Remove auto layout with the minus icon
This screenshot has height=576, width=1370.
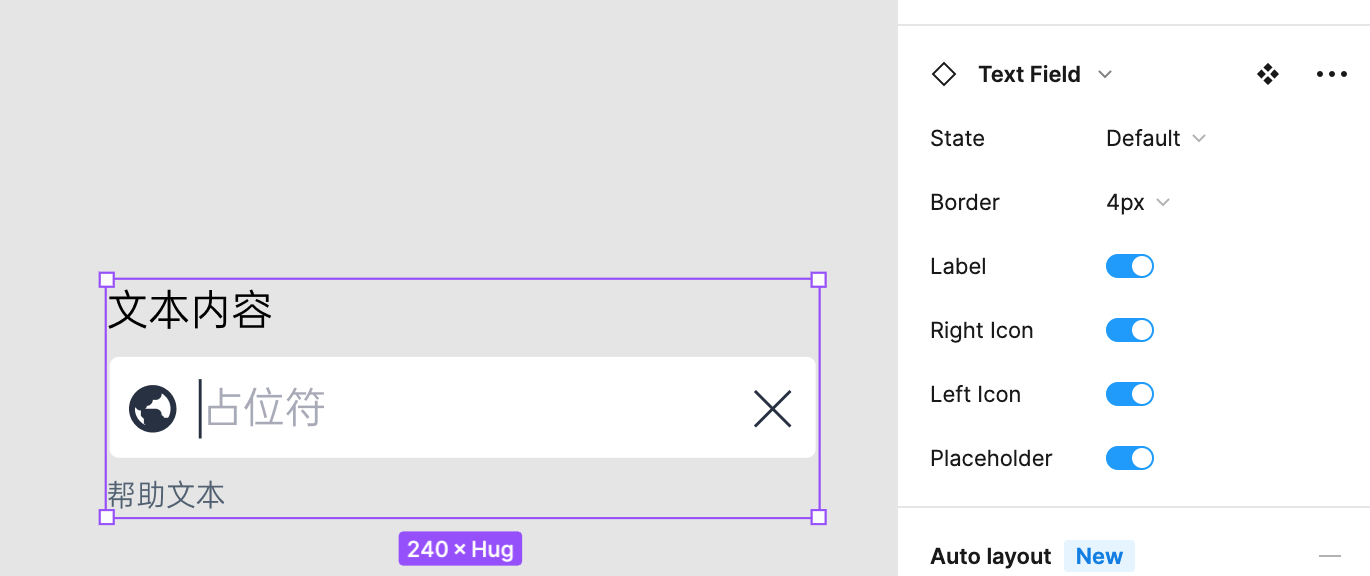click(1329, 556)
